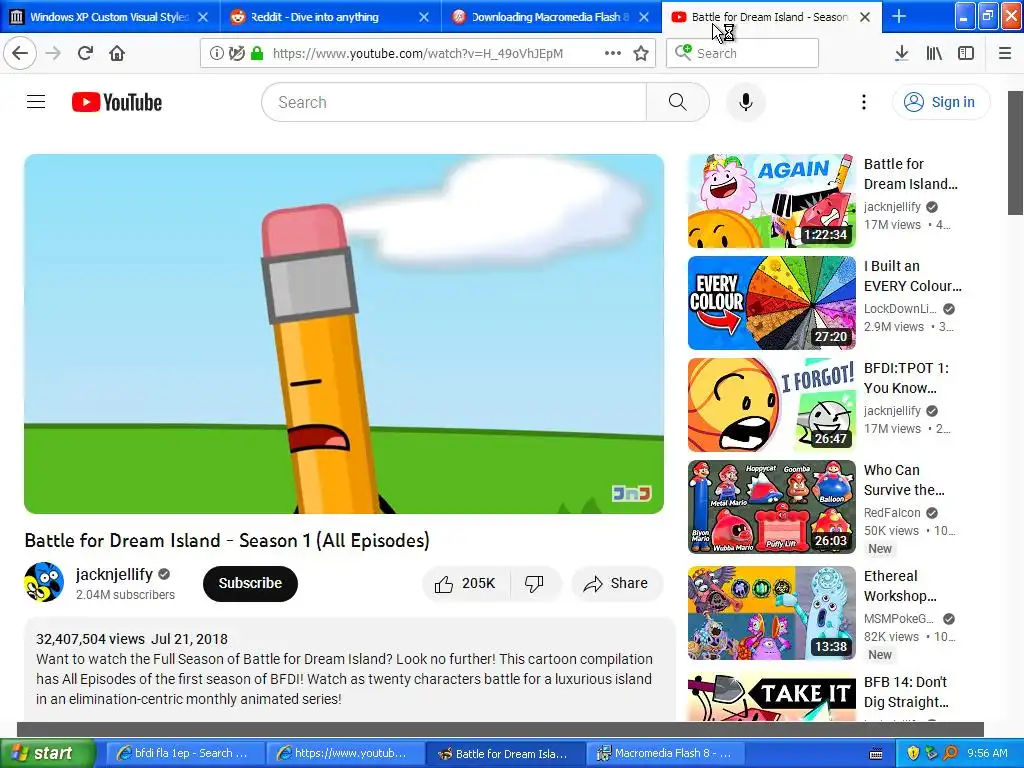Switch to Battle for Dream Isla taskbar item
1024x768 pixels.
(x=503, y=753)
